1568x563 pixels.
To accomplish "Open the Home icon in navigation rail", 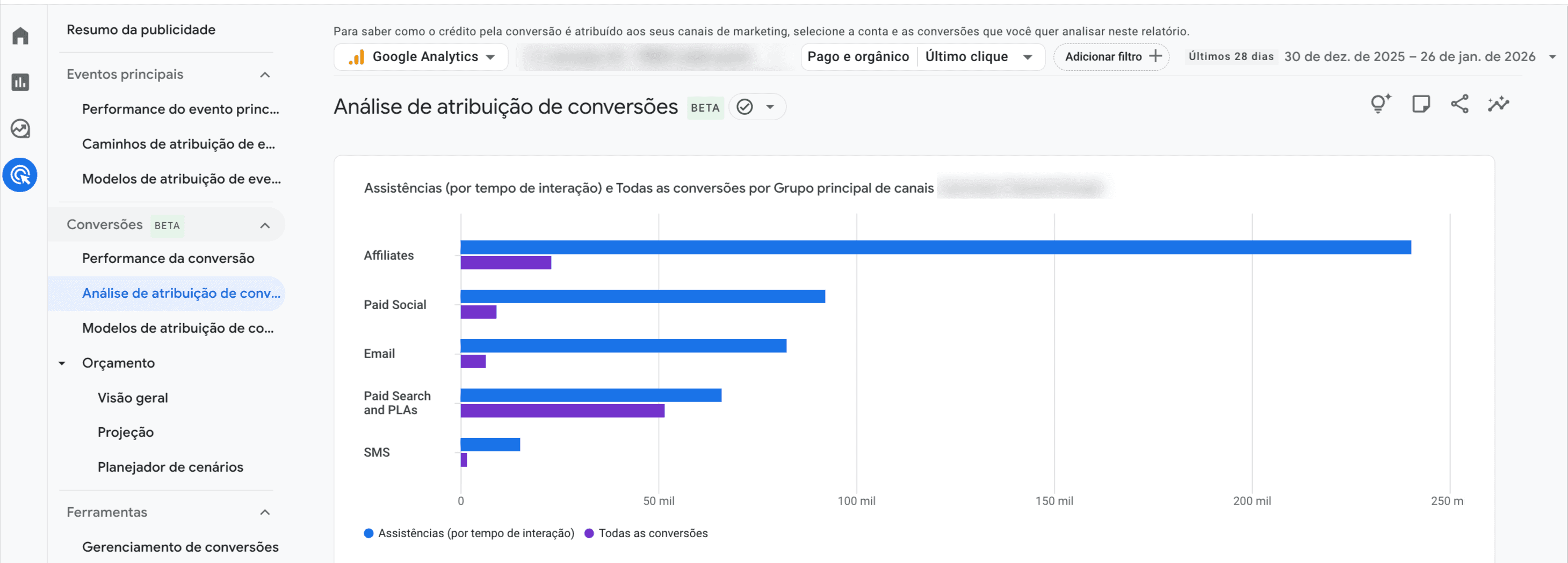I will coord(20,36).
